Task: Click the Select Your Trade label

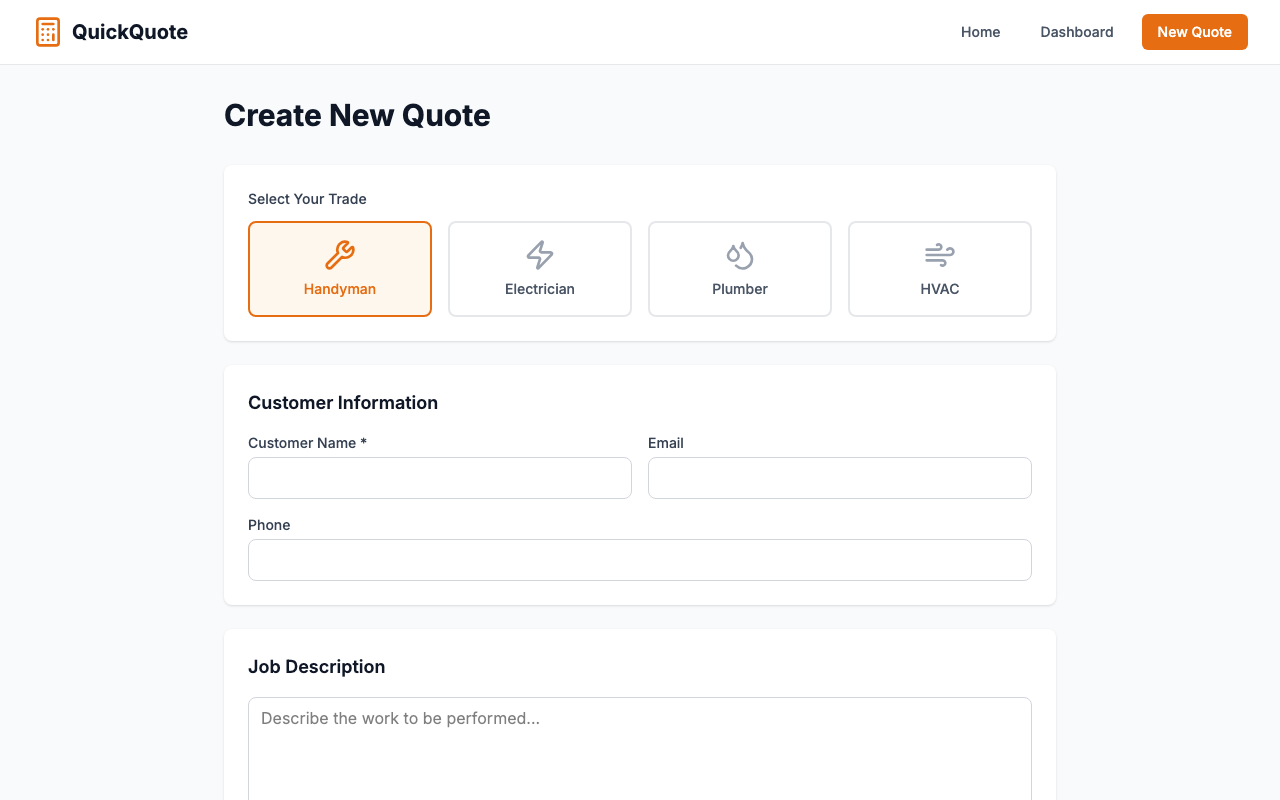Action: (307, 199)
